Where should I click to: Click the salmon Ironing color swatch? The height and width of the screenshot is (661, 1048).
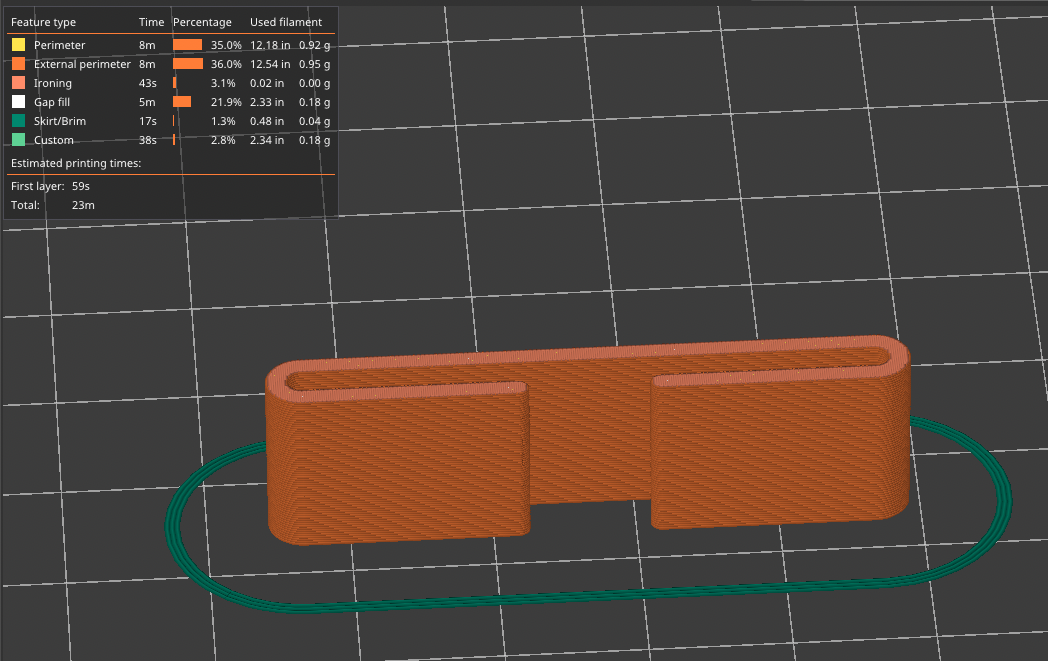tap(19, 83)
